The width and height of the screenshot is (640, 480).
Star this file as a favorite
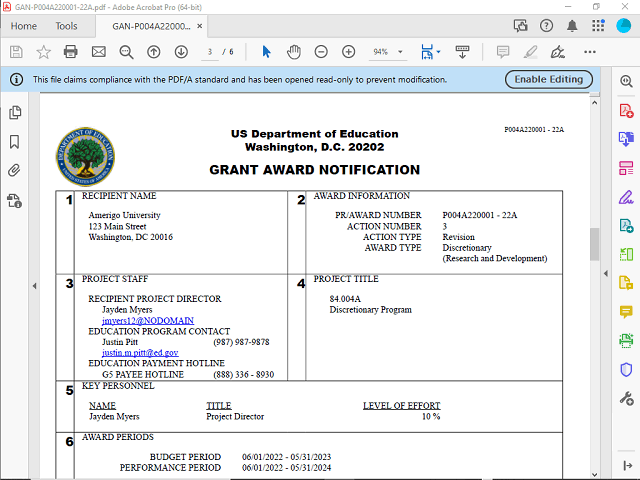coord(43,51)
